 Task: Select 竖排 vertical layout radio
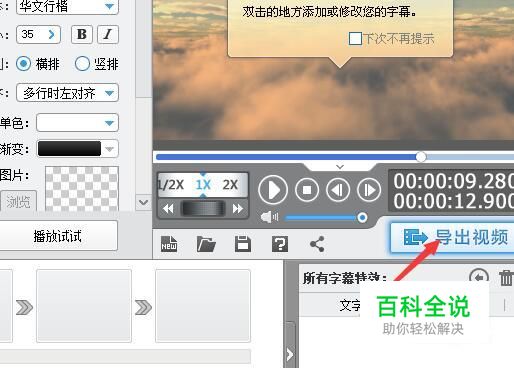coord(82,64)
